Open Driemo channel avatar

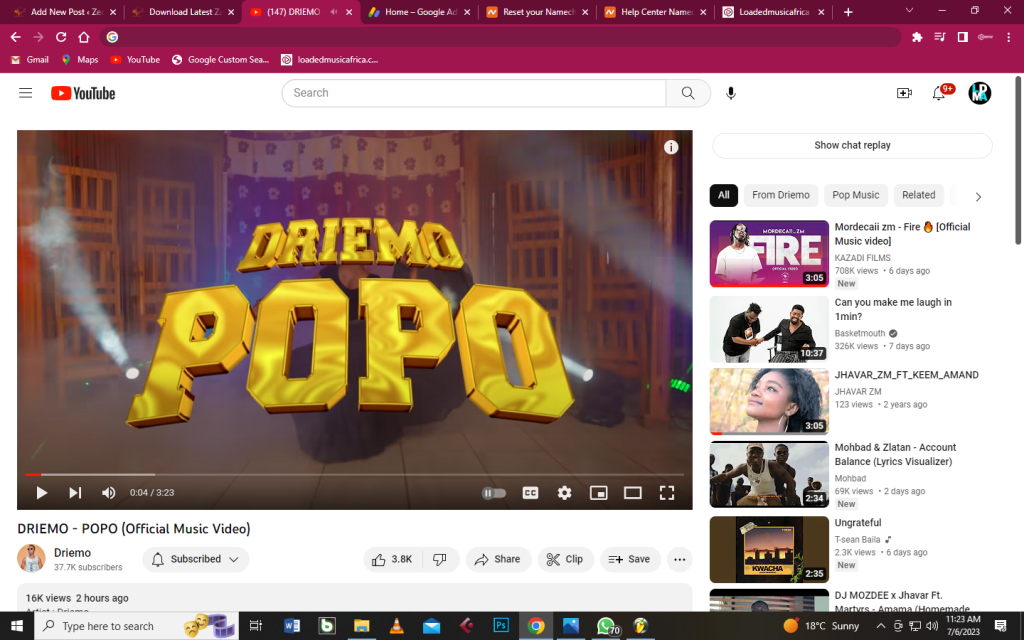click(x=31, y=558)
